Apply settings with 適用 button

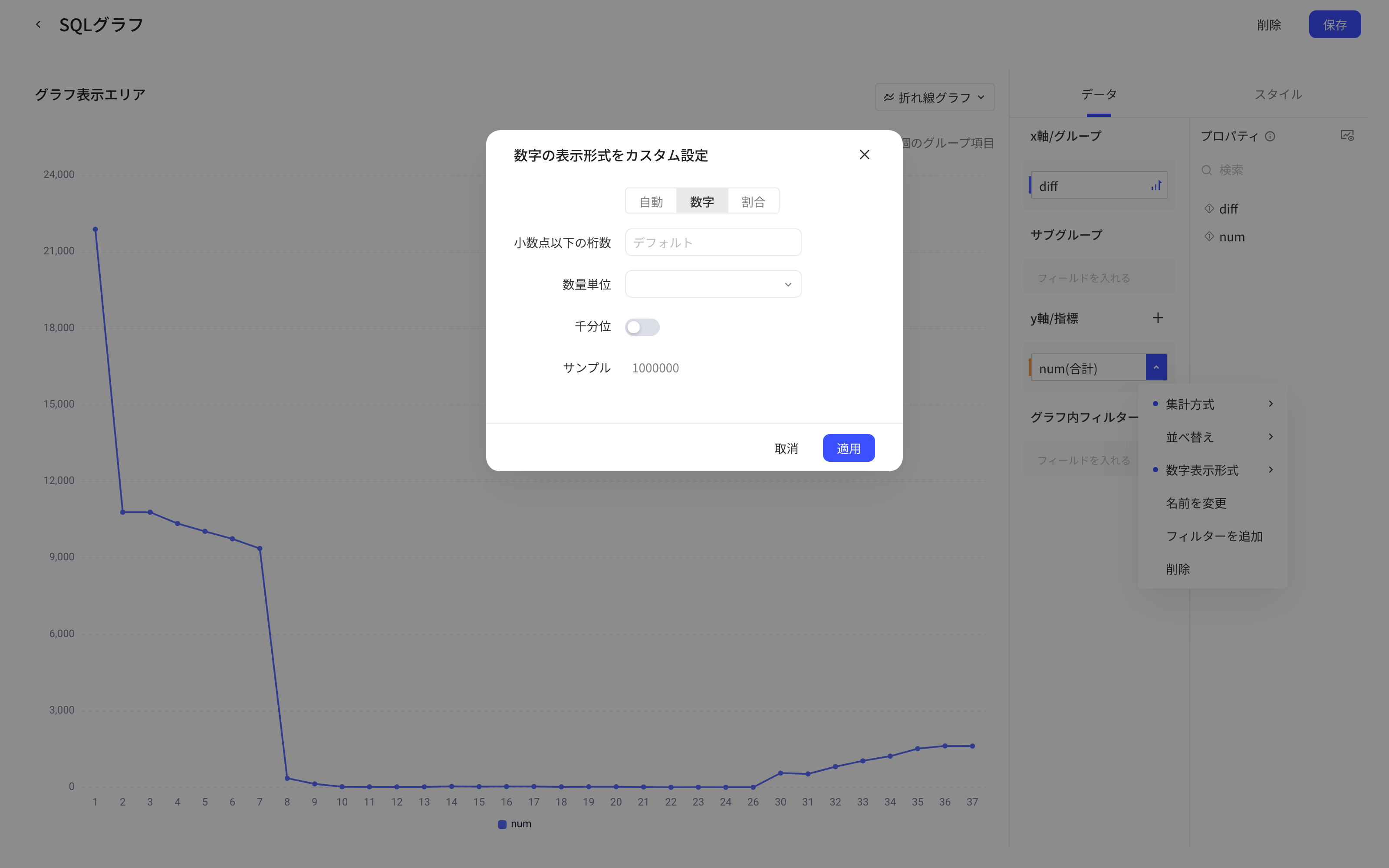848,448
